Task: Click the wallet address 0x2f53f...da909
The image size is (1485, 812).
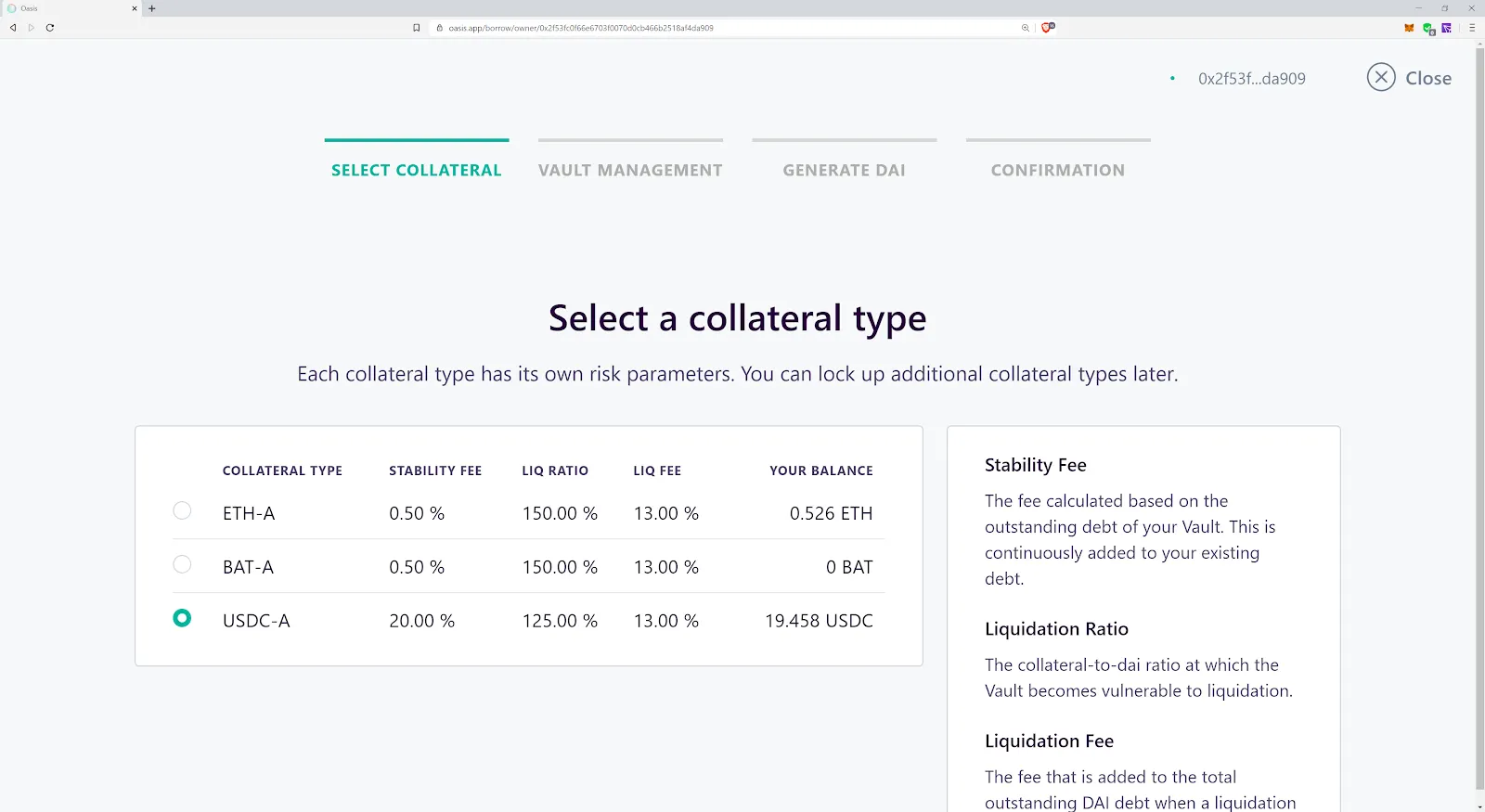Action: (1252, 79)
